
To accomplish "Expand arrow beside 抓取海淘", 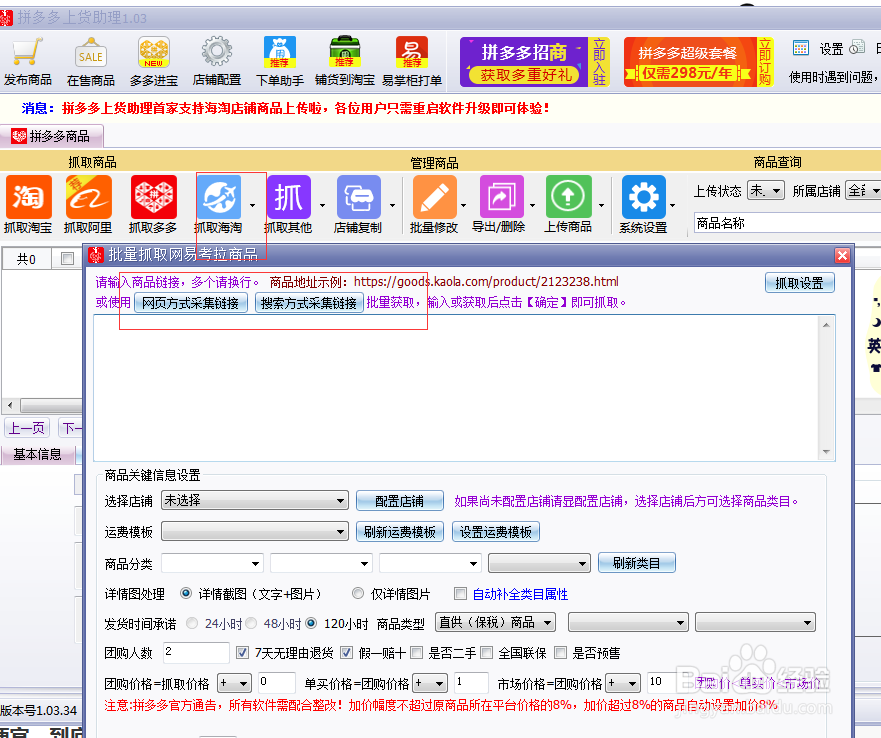I will 252,205.
